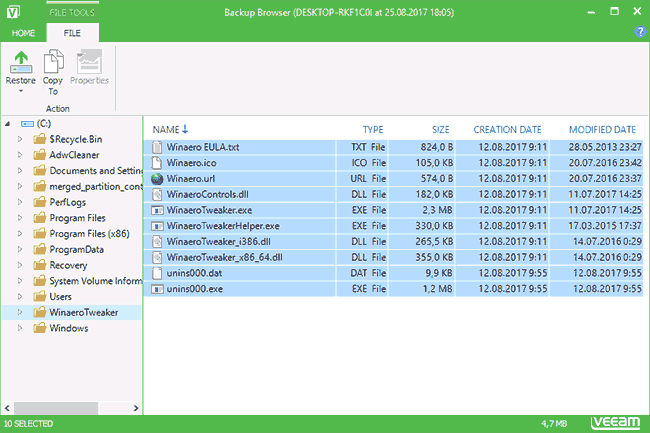Click the unins000.dat file icon
650x433 pixels.
(x=157, y=273)
